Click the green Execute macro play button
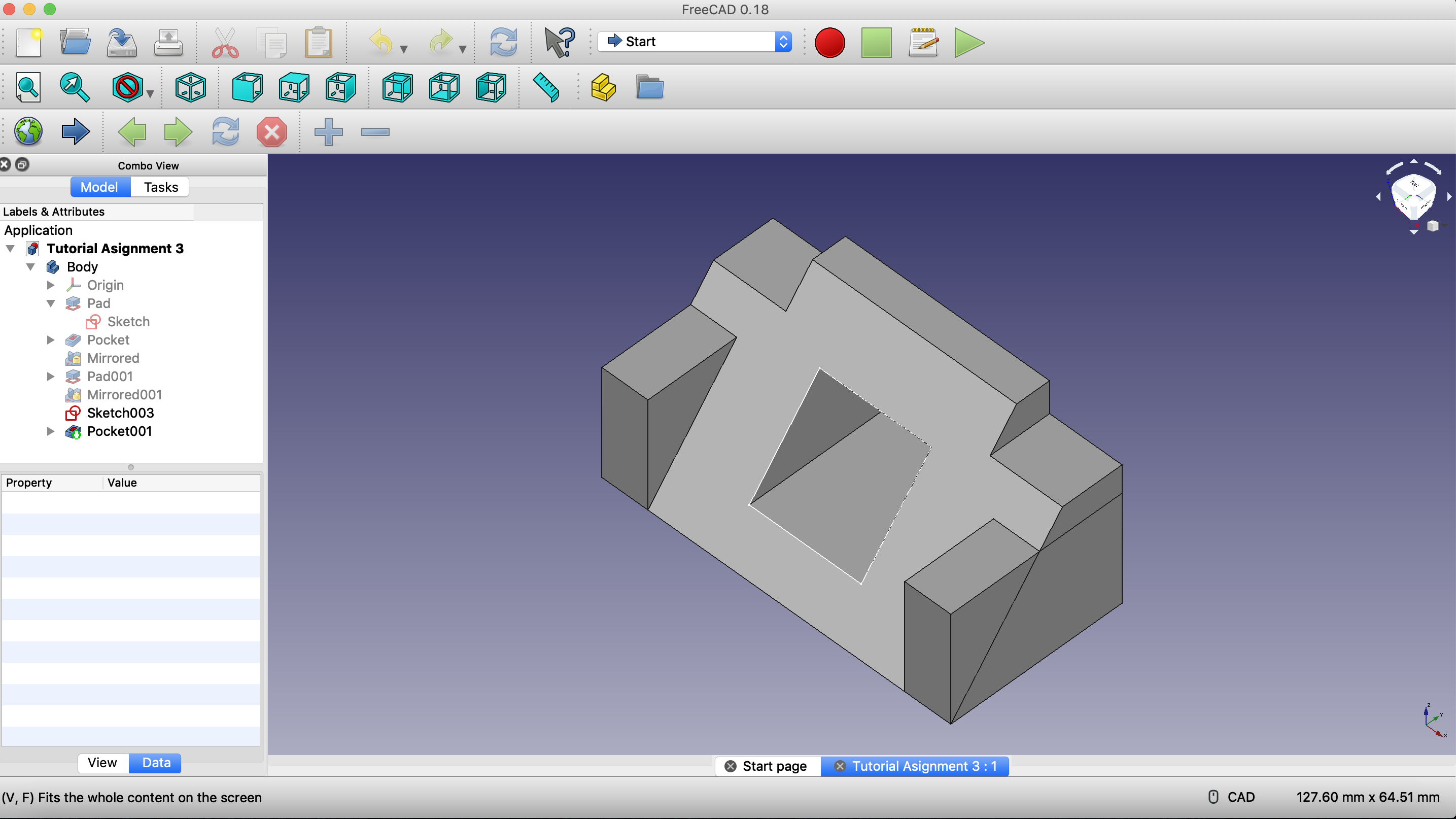This screenshot has height=819, width=1456. click(969, 43)
